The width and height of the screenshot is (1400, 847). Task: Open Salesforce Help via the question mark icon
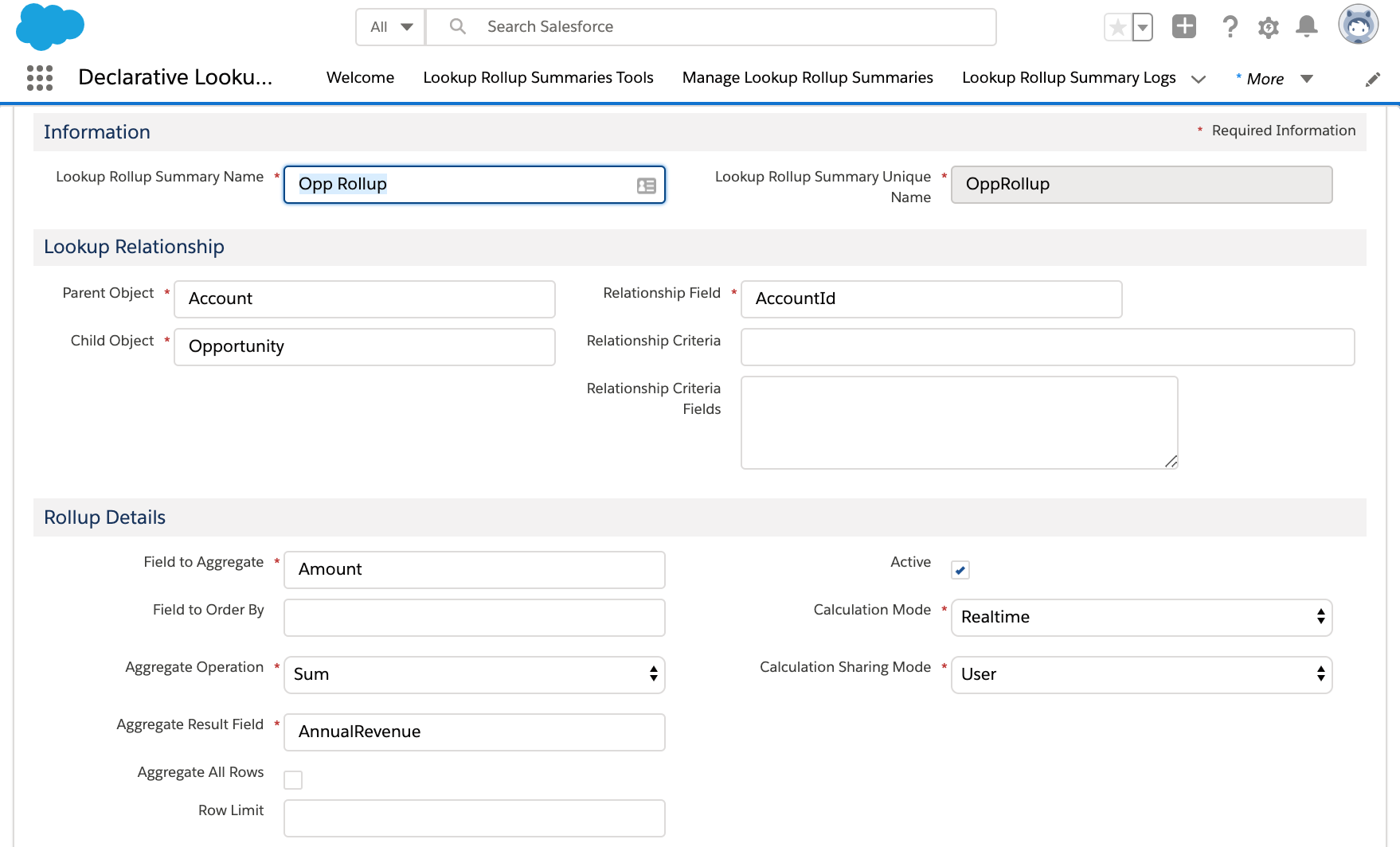click(1230, 26)
